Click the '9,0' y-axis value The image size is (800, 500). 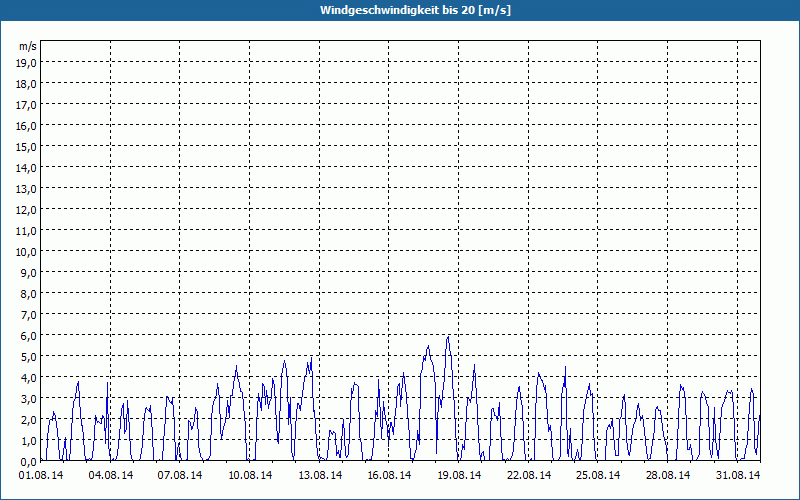click(x=29, y=273)
